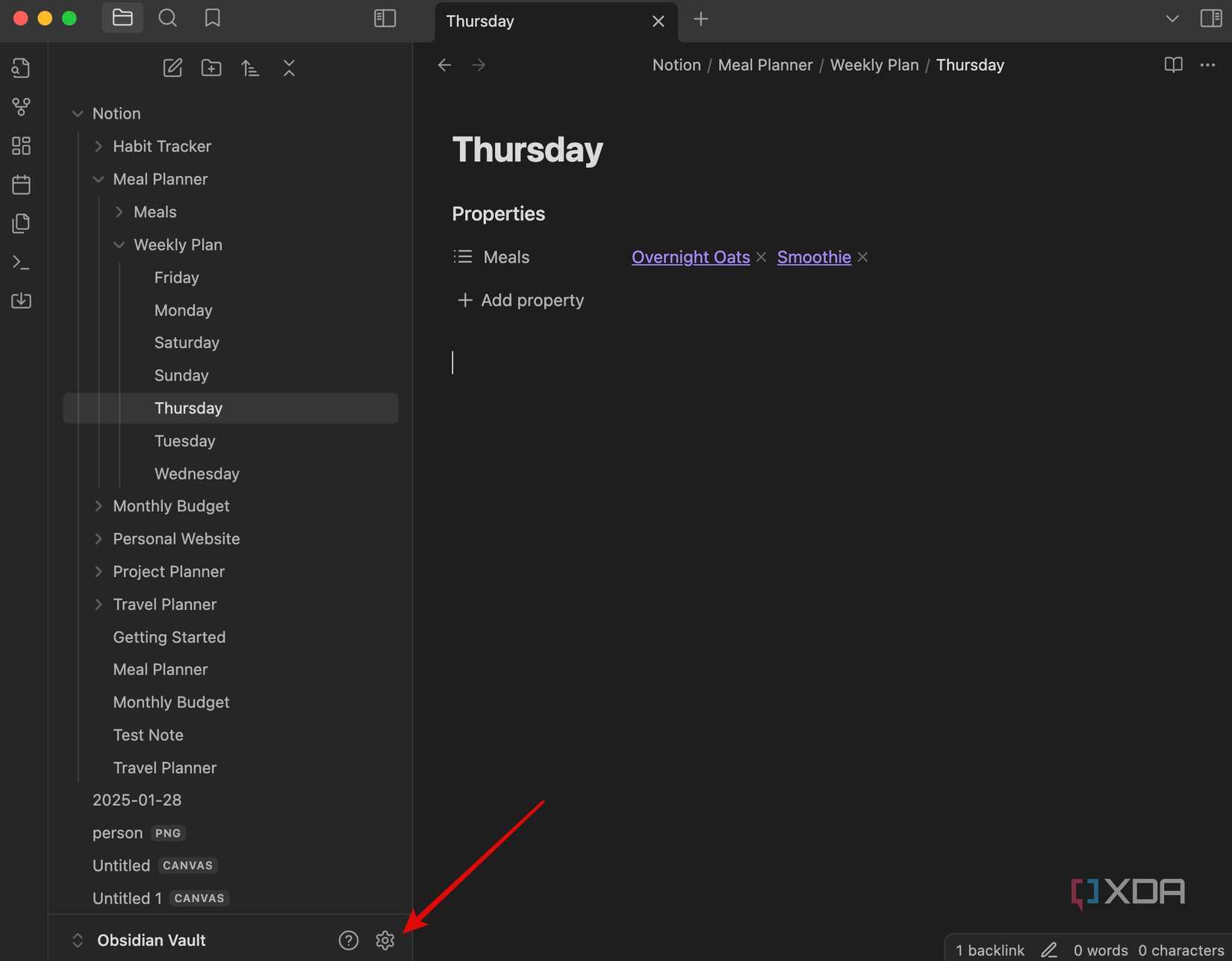This screenshot has width=1232, height=961.
Task: Switch to reading view with the book icon
Action: [x=1172, y=65]
